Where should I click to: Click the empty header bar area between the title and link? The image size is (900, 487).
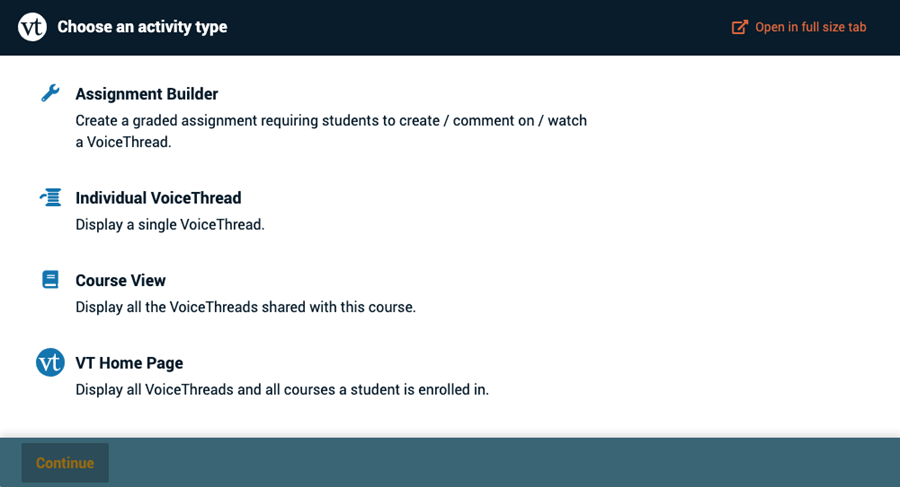pyautogui.click(x=480, y=27)
